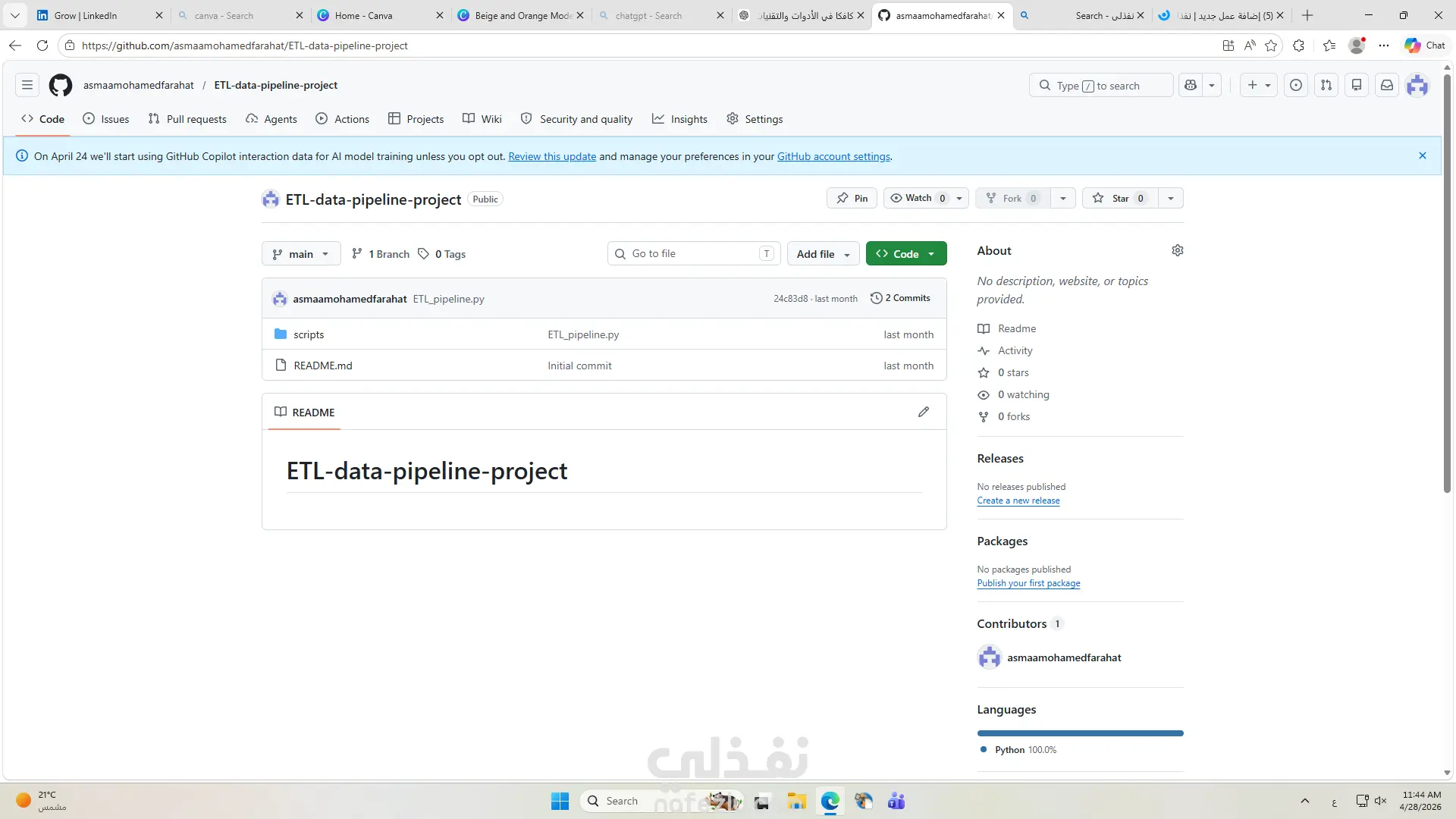This screenshot has height=819, width=1456.
Task: Edit the README with pencil icon
Action: click(924, 412)
